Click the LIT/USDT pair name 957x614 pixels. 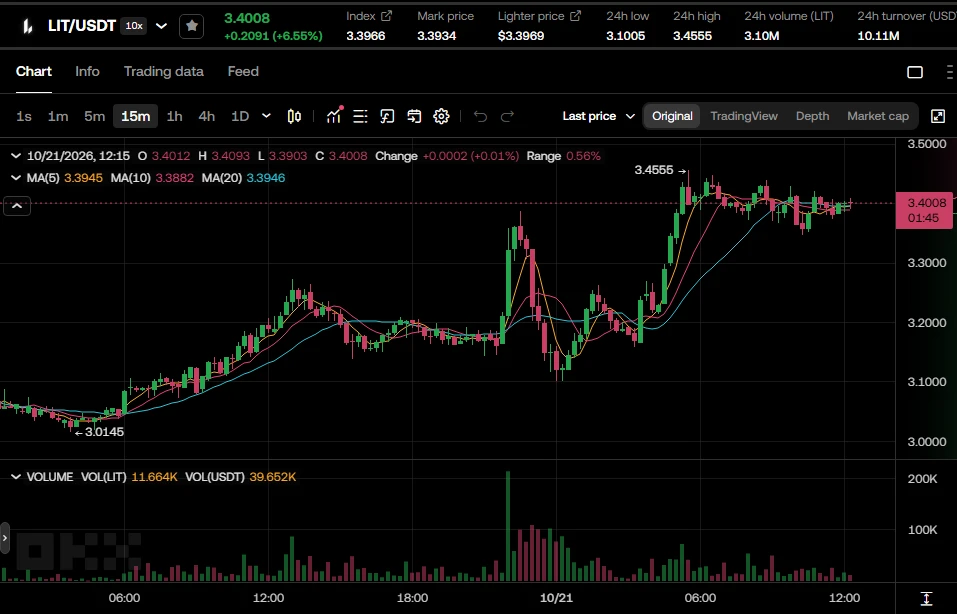[82, 26]
